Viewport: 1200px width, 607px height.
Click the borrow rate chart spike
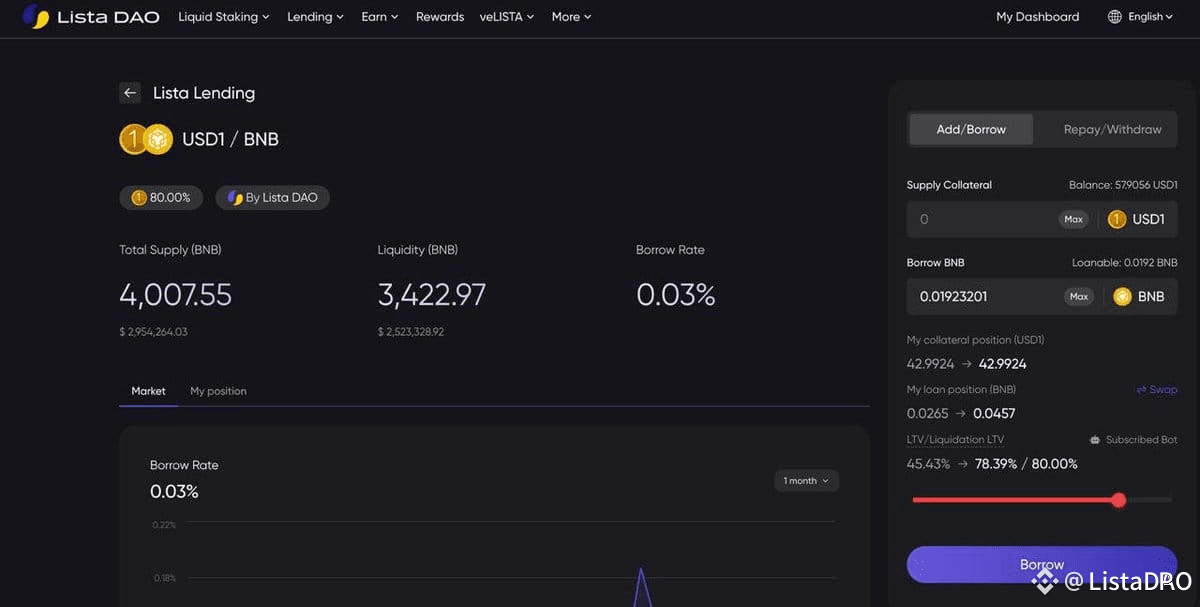[x=641, y=587]
